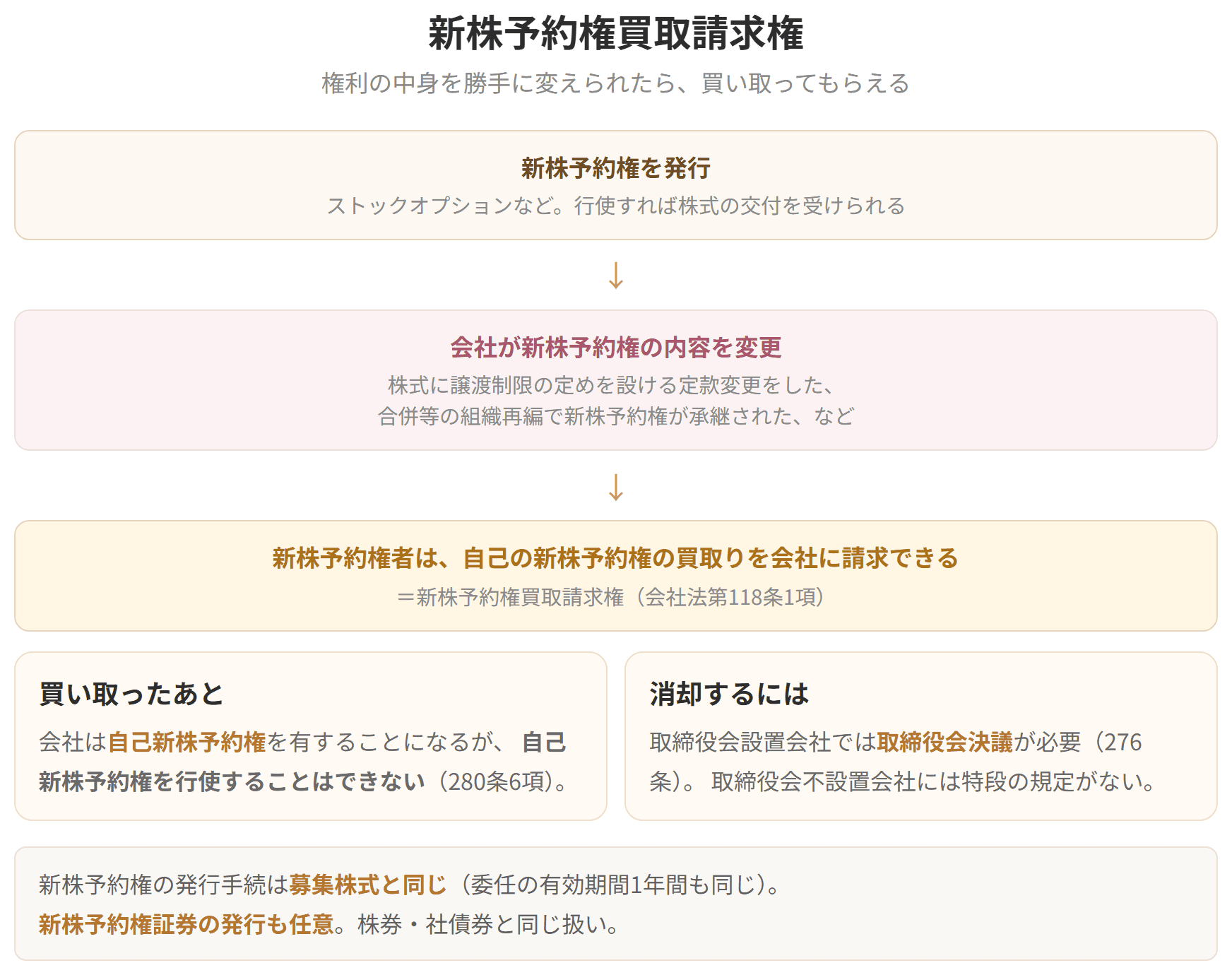Viewport: 1232px width, 975px height.
Task: Click the highlighted phrase 募集株式と同じ
Action: [x=368, y=885]
